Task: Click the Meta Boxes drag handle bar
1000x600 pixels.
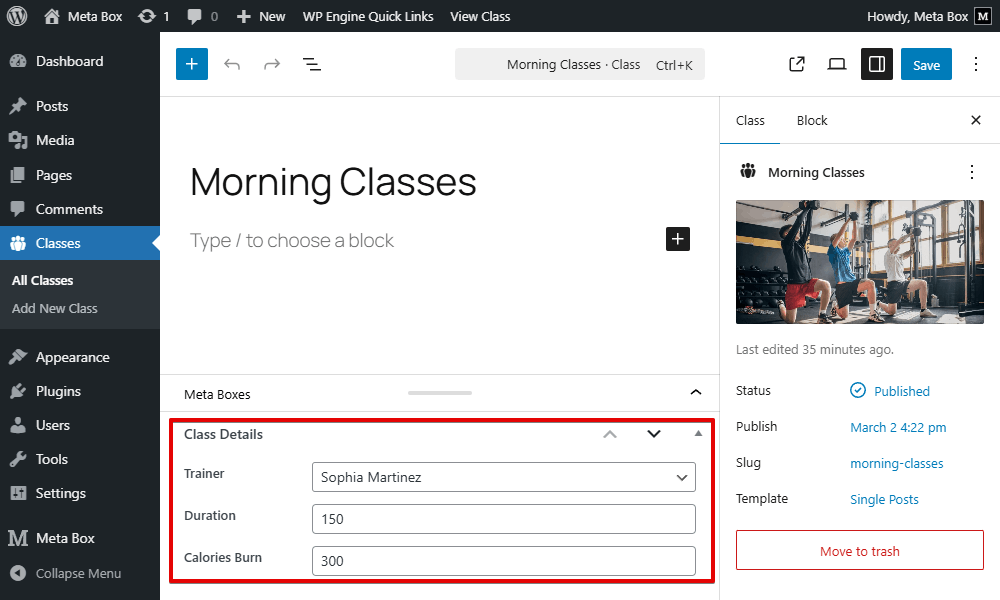Action: pyautogui.click(x=440, y=393)
